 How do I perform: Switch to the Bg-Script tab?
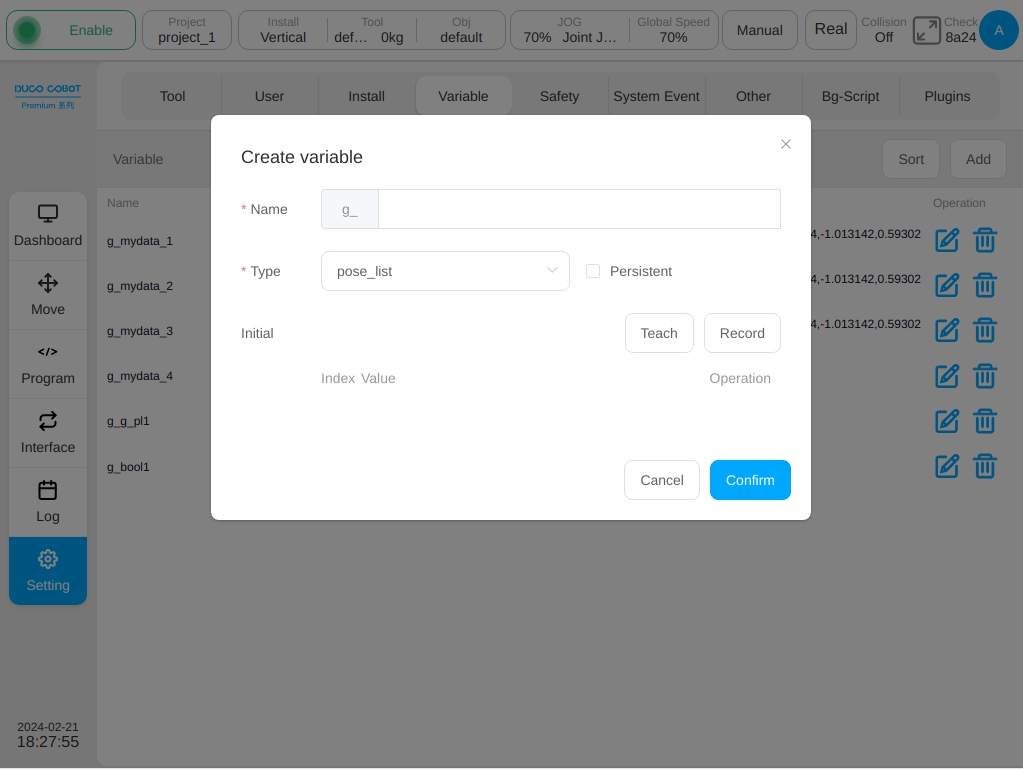850,97
